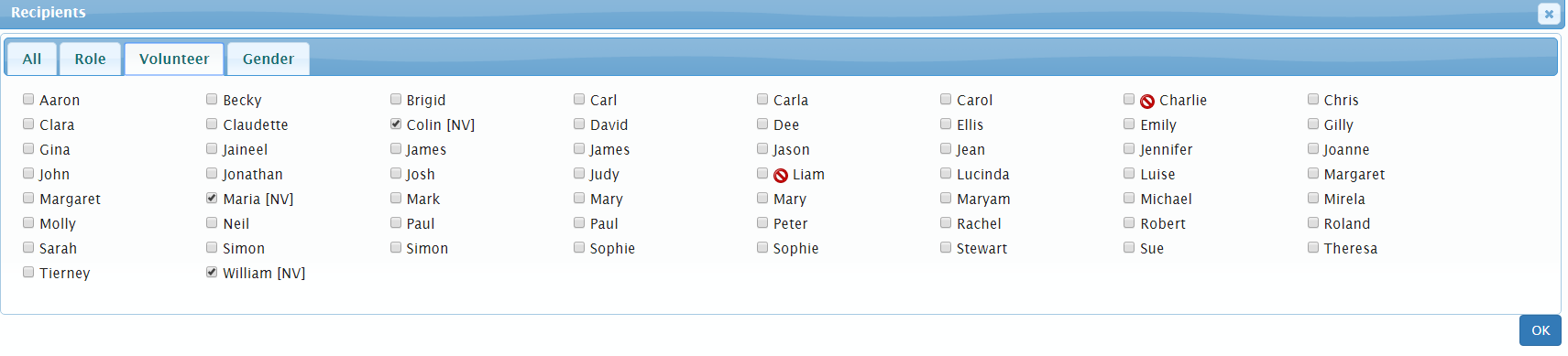The image size is (1568, 356).
Task: Click the red blocked icon beside Liam
Action: tap(781, 176)
